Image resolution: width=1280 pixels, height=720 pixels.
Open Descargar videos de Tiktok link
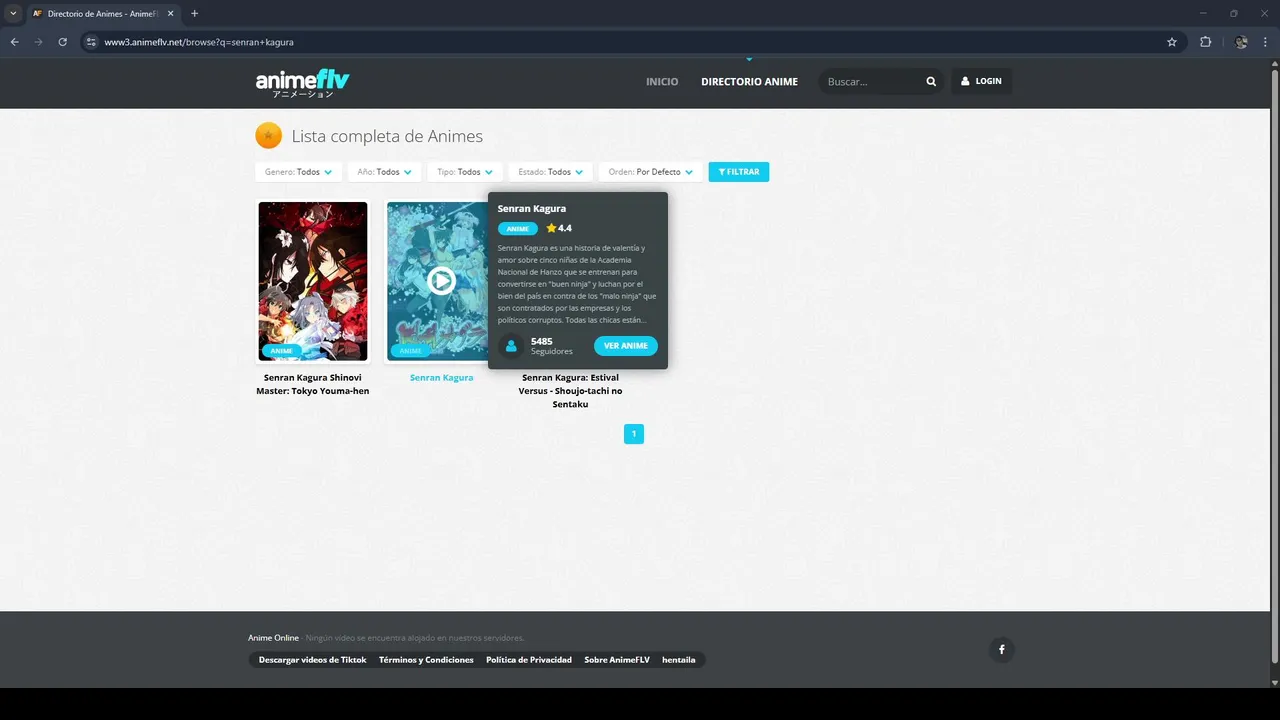pos(312,660)
